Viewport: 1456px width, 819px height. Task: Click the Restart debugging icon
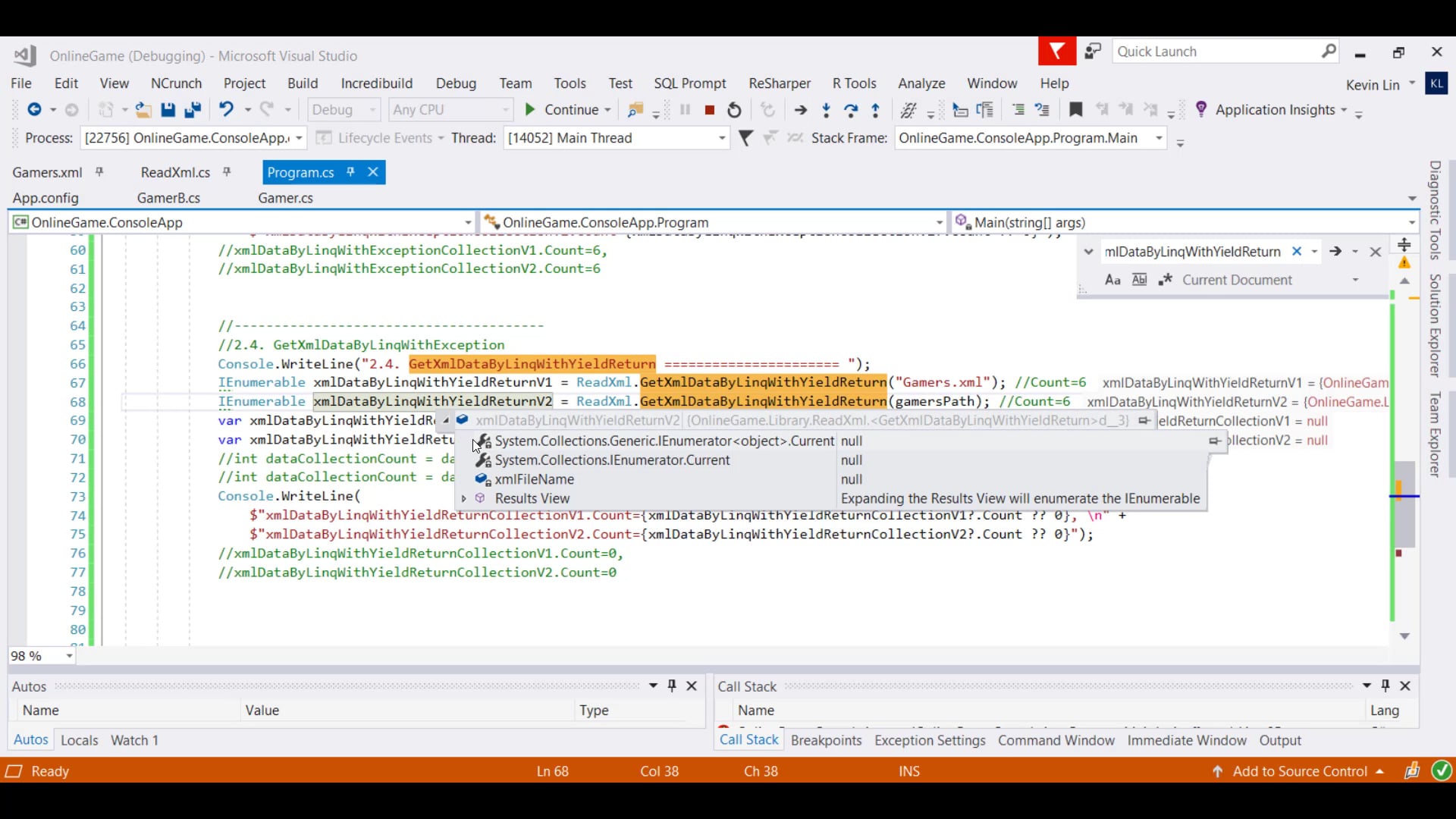pyautogui.click(x=734, y=110)
